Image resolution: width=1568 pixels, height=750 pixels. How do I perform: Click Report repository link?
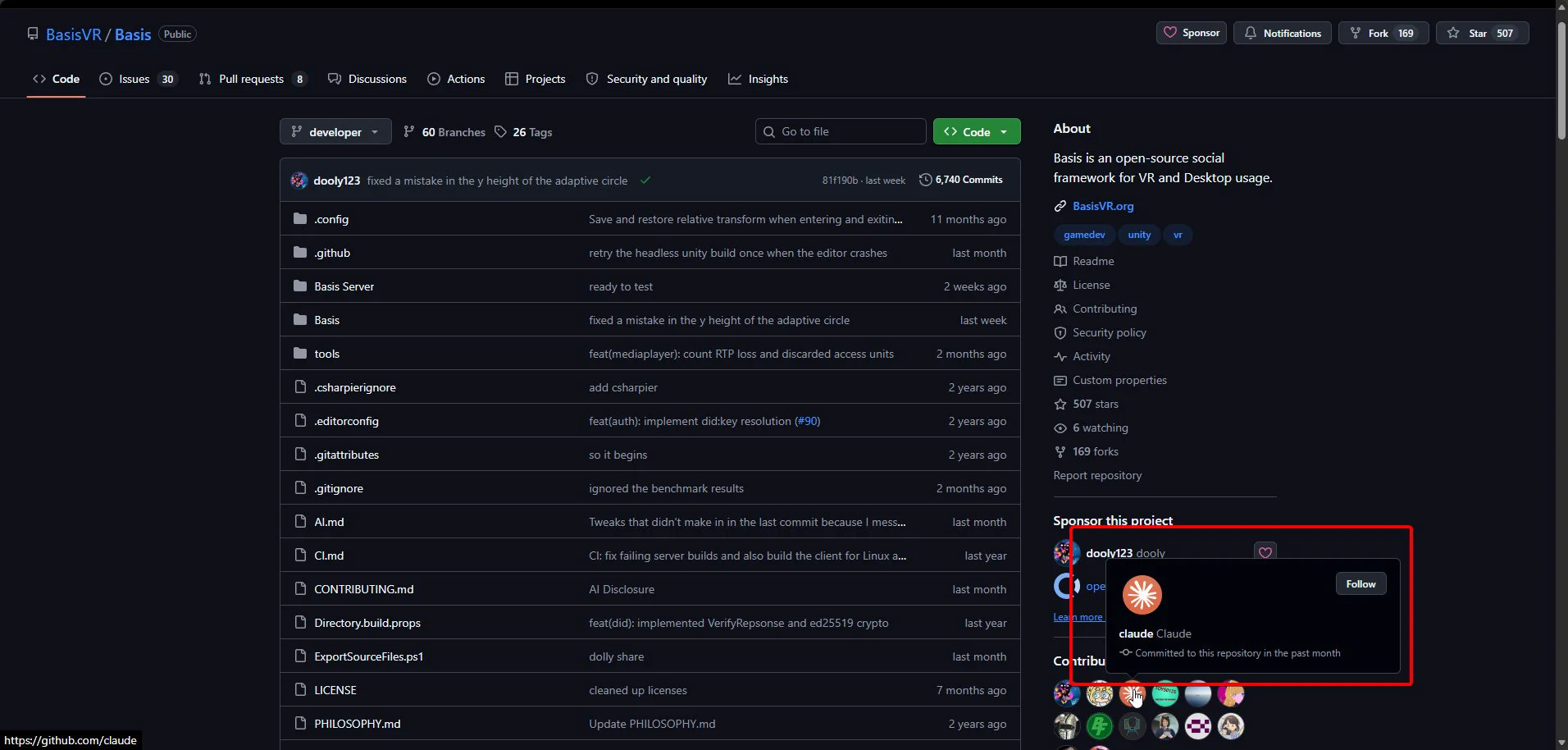coord(1097,475)
